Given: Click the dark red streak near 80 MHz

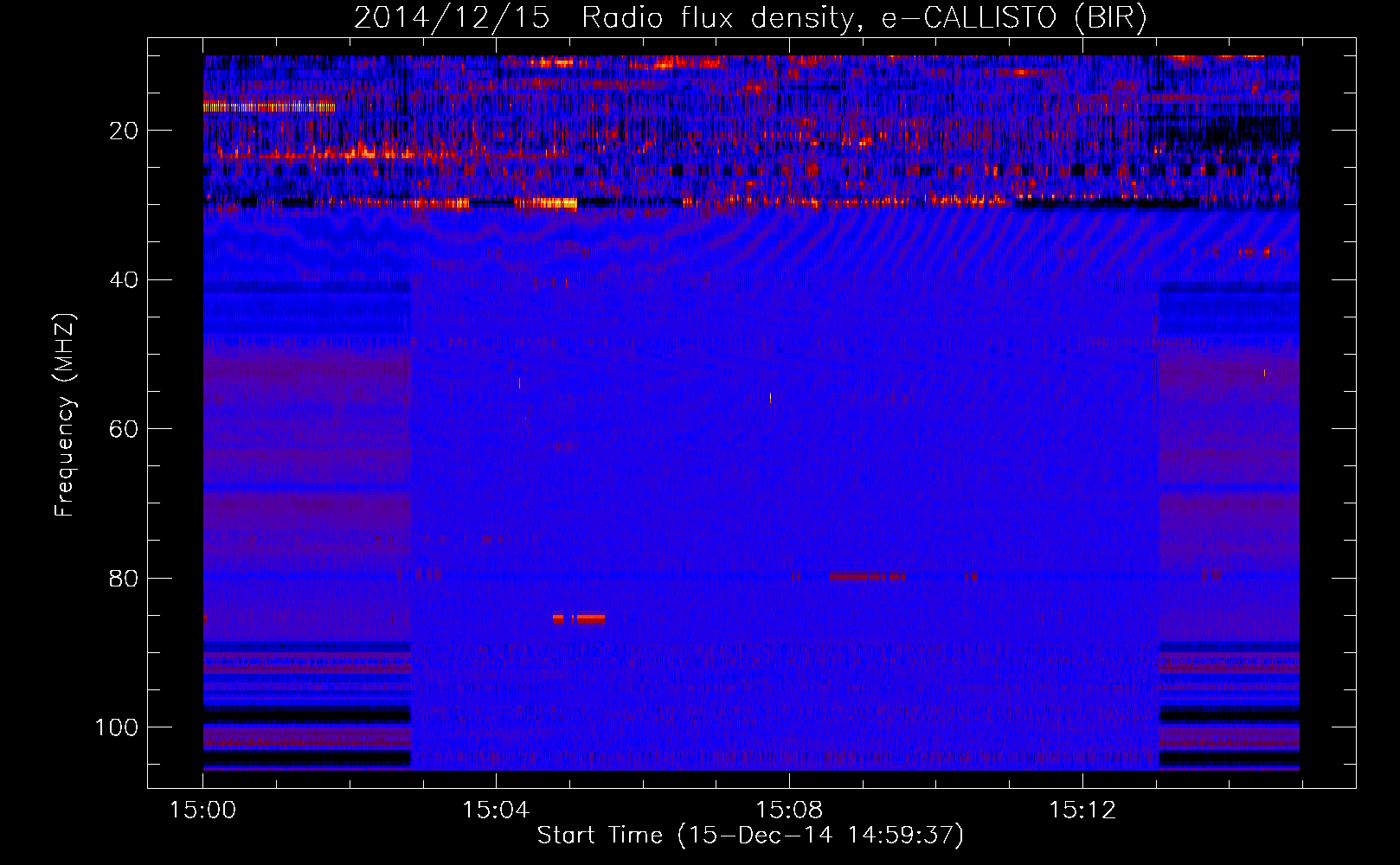Looking at the screenshot, I should (x=867, y=575).
